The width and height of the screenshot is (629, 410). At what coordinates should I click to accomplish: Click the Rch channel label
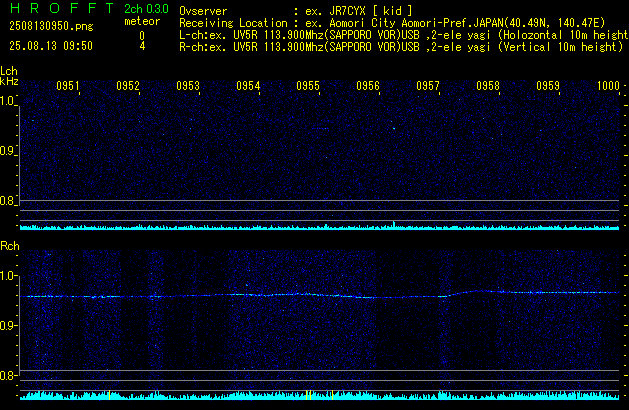pyautogui.click(x=10, y=246)
